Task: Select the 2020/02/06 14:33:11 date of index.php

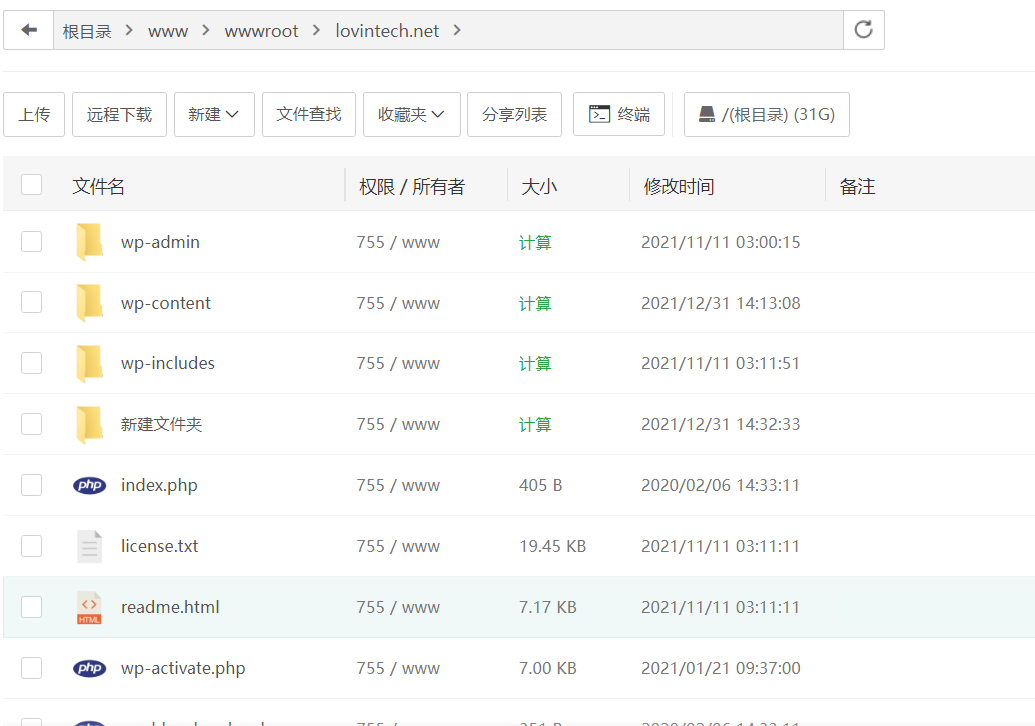Action: 720,485
